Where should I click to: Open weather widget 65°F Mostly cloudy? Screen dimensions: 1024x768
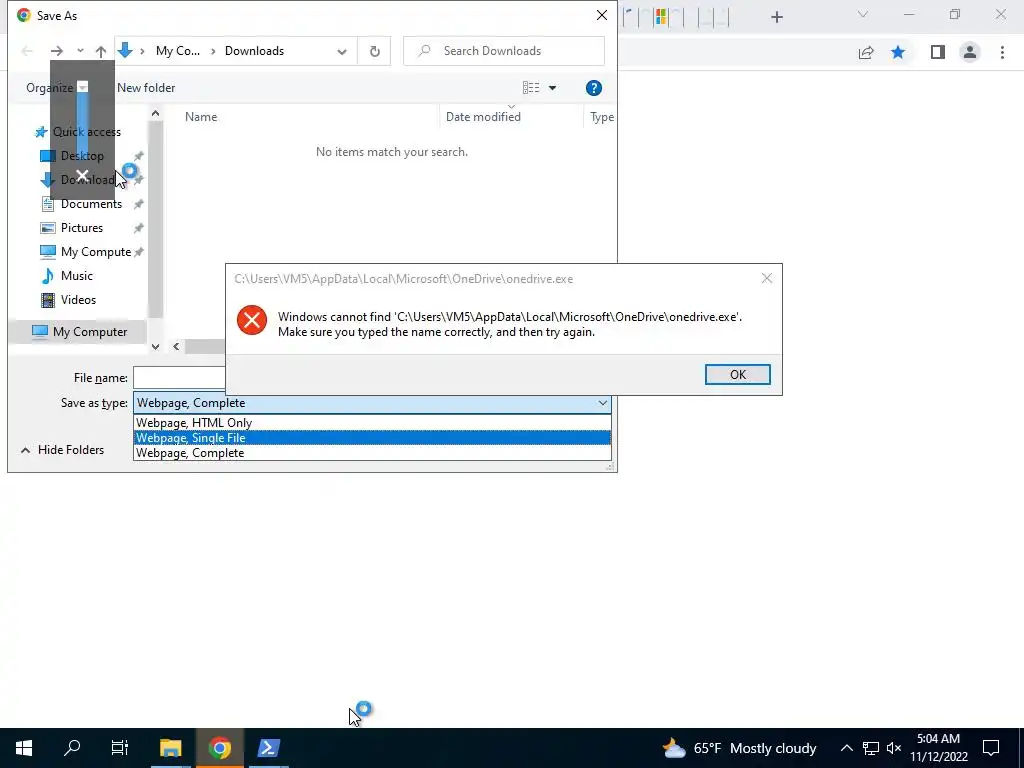pos(739,748)
